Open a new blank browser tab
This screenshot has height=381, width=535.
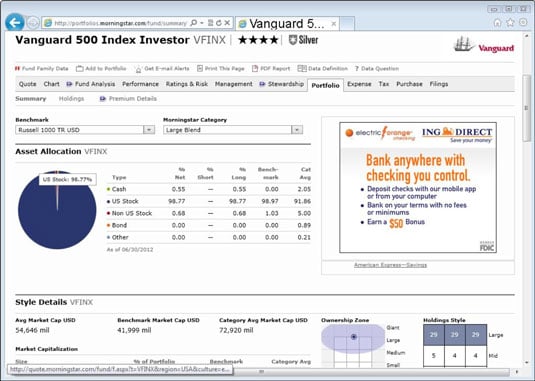click(x=347, y=24)
